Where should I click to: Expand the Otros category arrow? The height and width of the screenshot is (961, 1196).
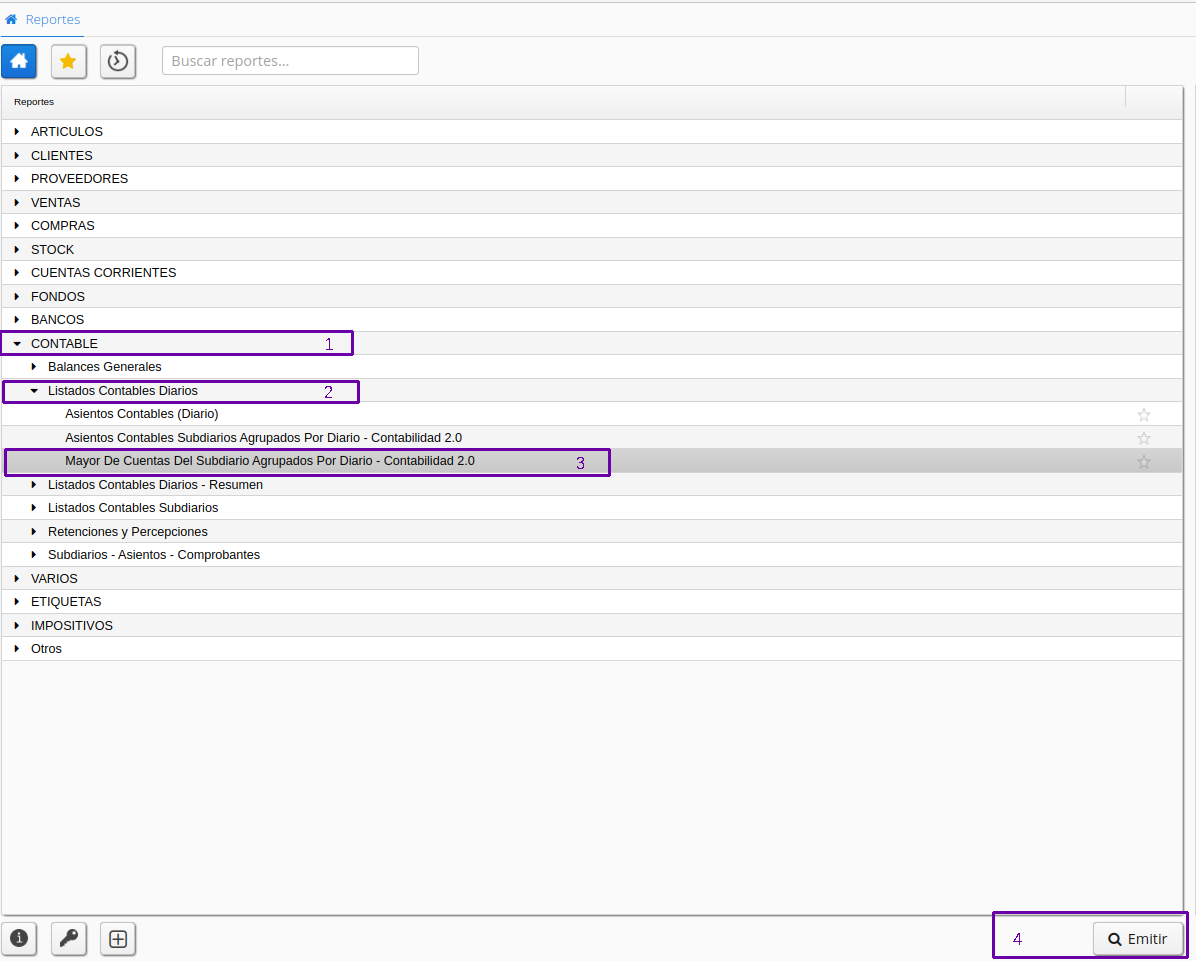click(17, 648)
